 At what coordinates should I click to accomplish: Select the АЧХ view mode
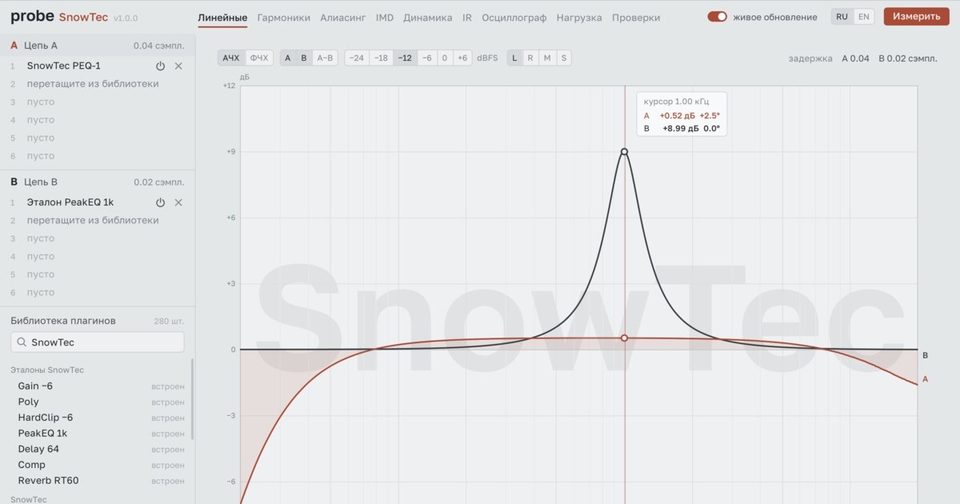click(231, 58)
